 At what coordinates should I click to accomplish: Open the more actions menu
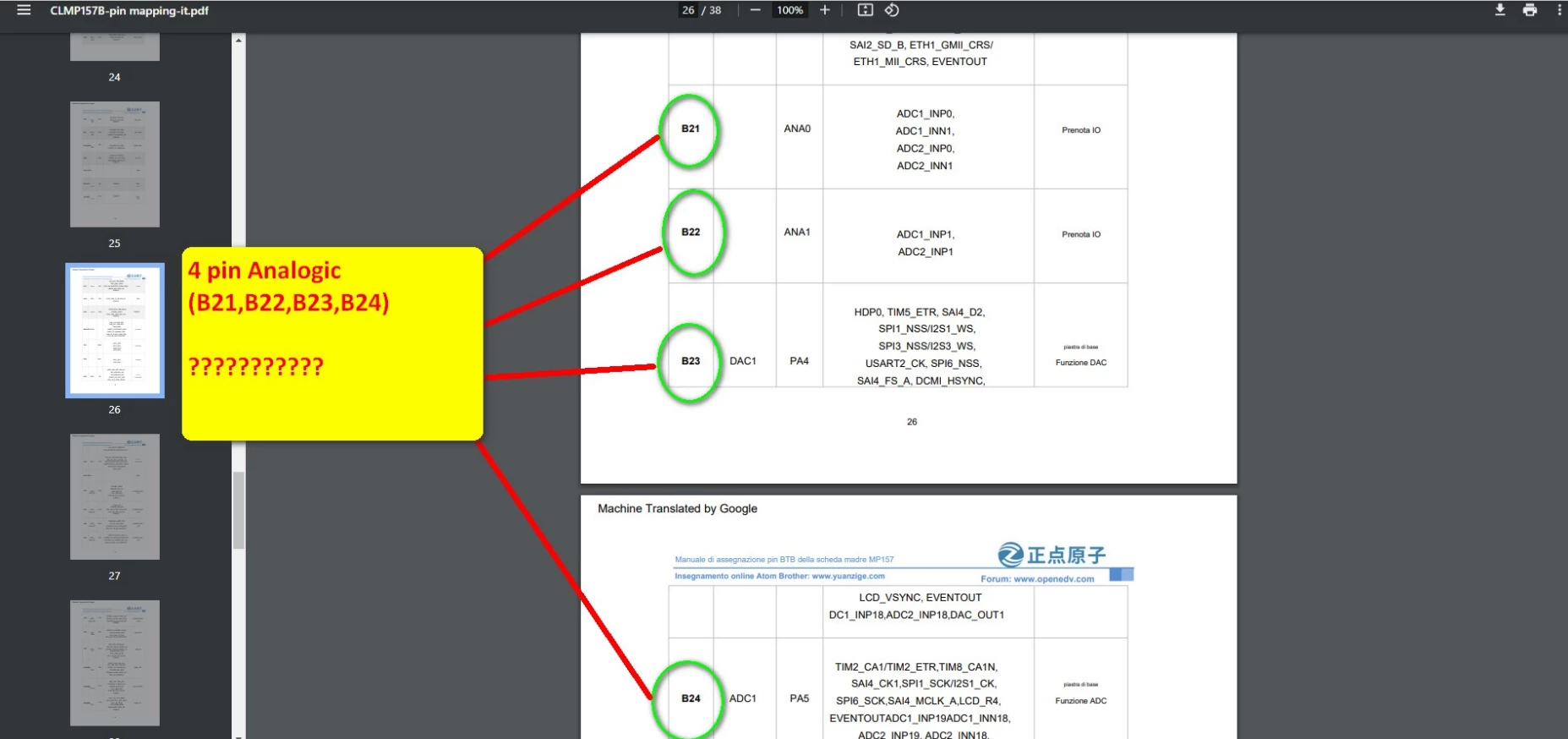pyautogui.click(x=1559, y=10)
